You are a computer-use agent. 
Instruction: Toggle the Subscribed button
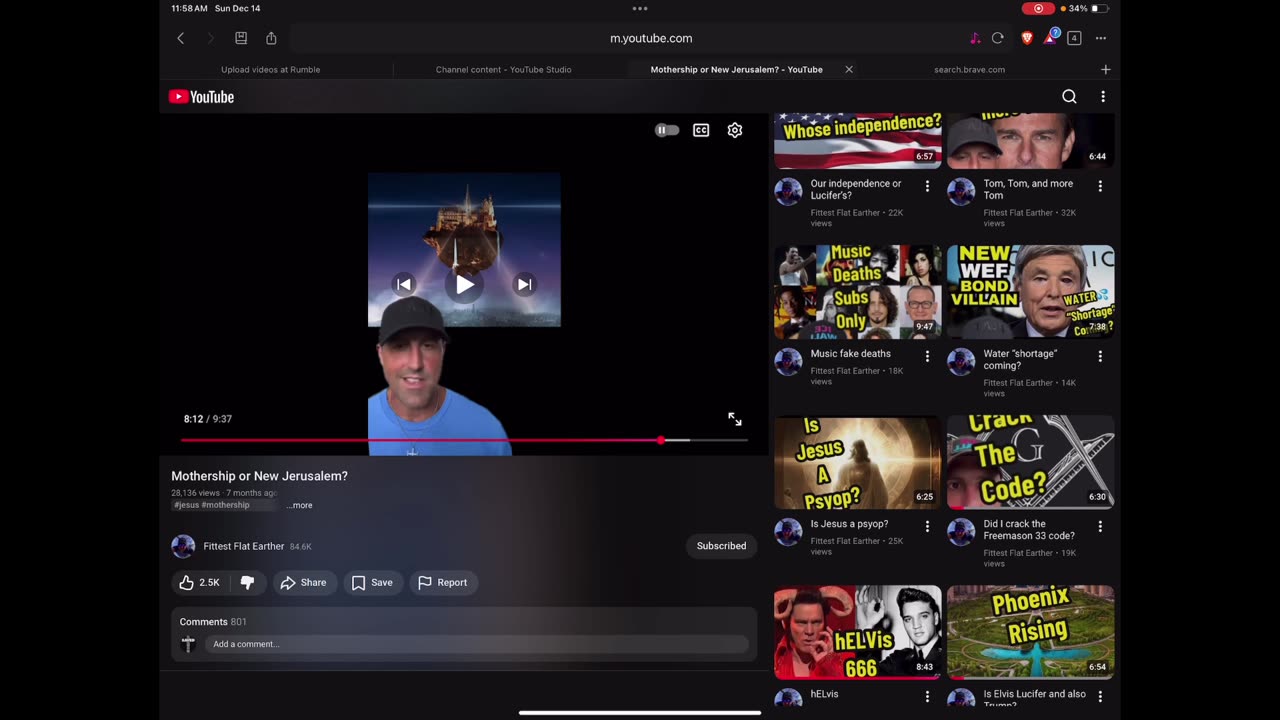click(x=721, y=546)
